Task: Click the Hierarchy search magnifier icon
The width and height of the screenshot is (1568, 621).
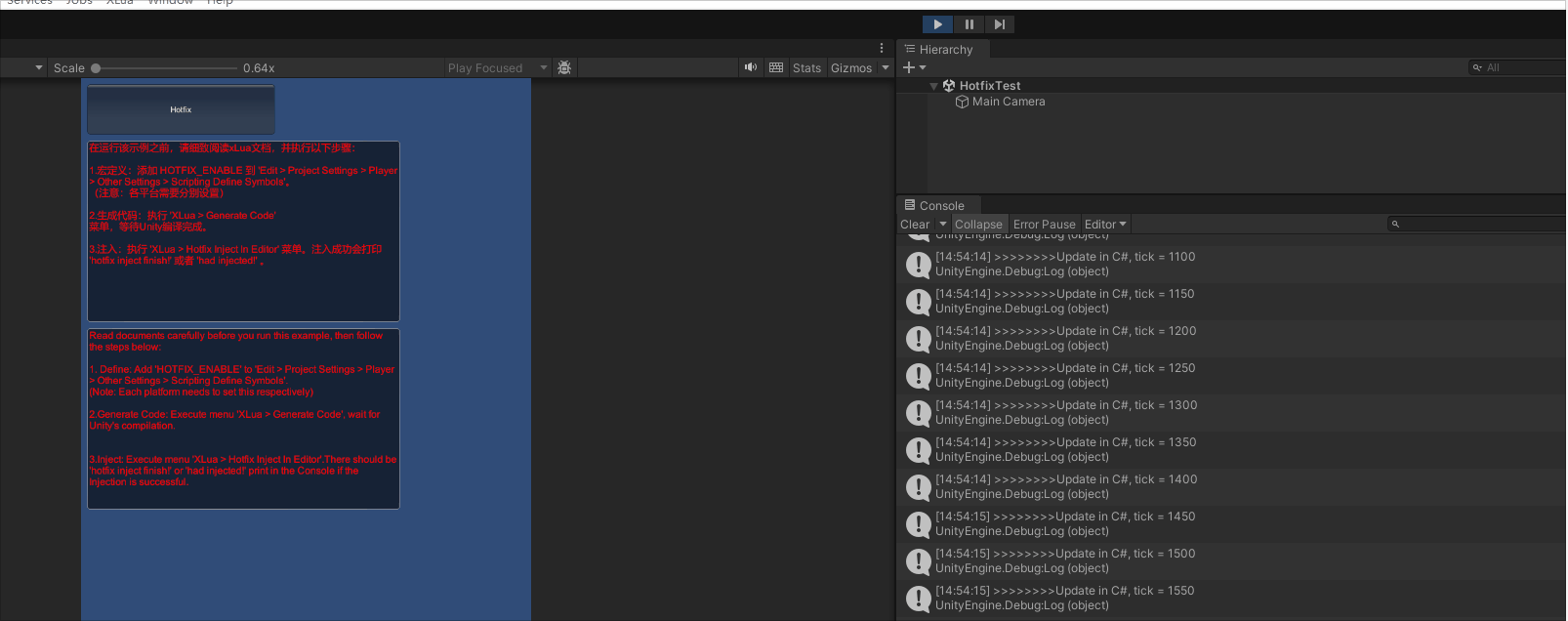Action: point(1477,67)
